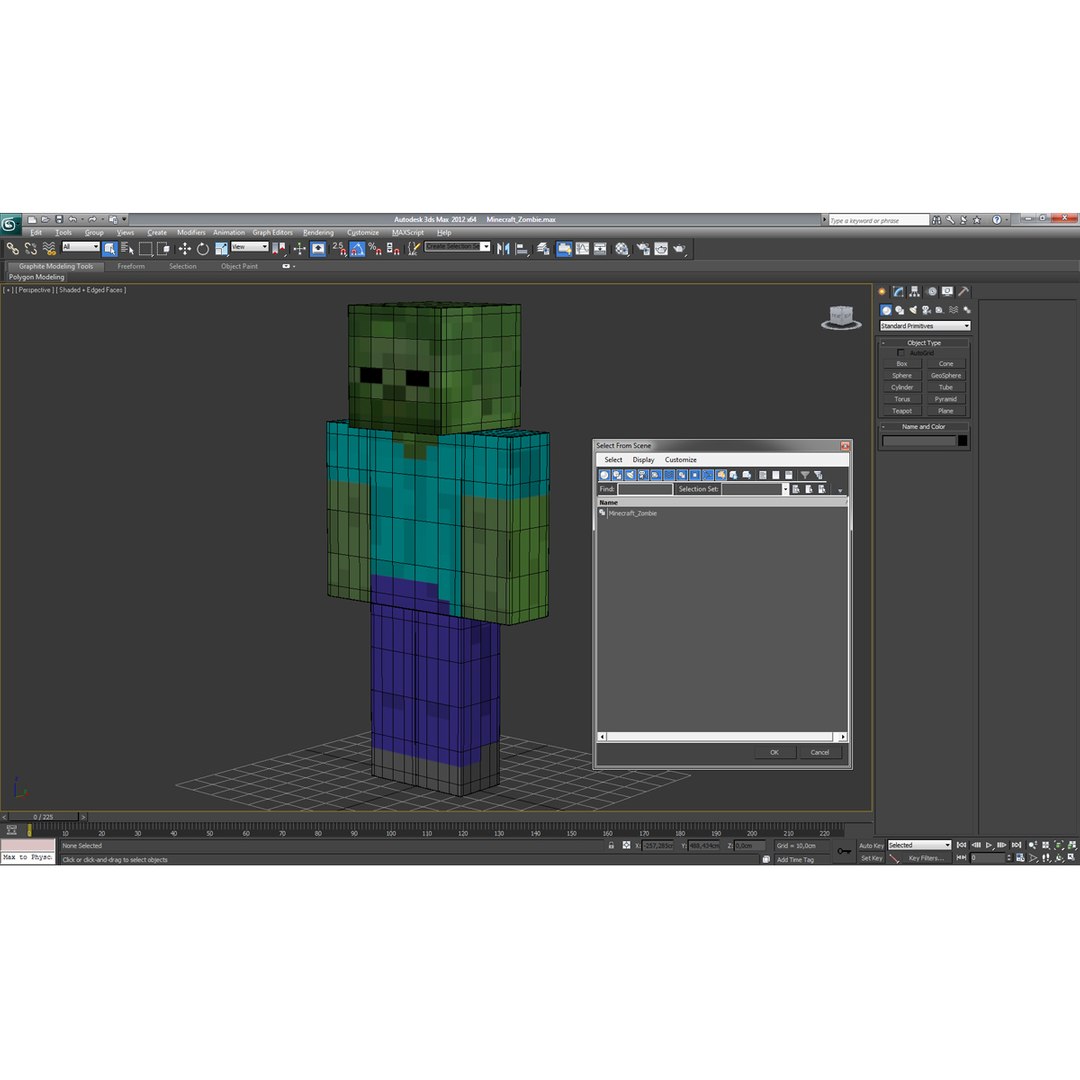Open Selection Set dropdown in dialog
Viewport: 1080px width, 1080px height.
tap(785, 489)
